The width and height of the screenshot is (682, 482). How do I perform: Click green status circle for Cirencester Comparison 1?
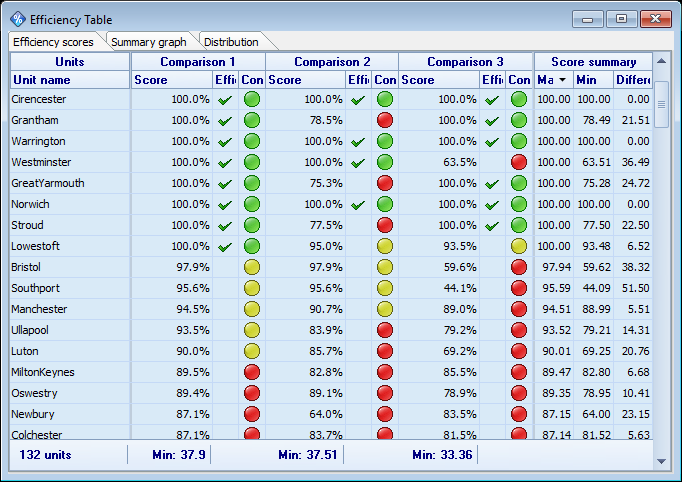pyautogui.click(x=251, y=100)
